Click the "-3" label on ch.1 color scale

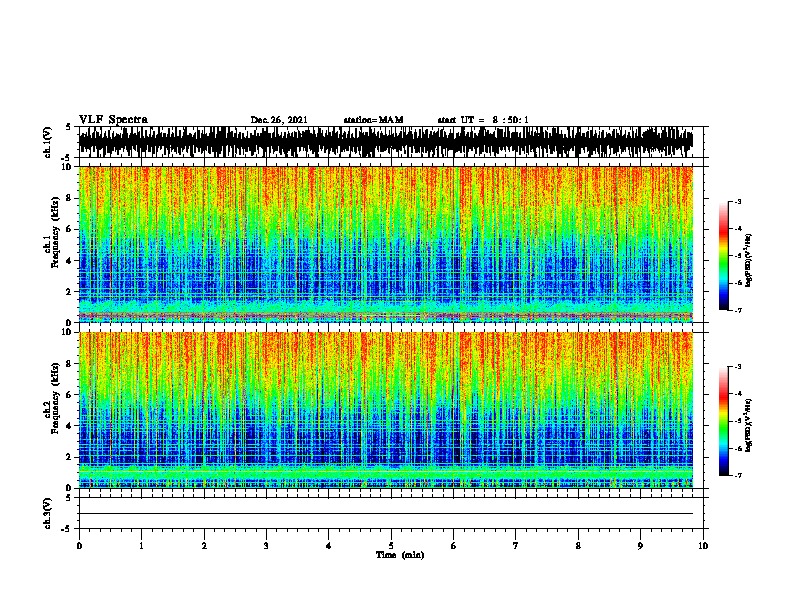pyautogui.click(x=737, y=202)
